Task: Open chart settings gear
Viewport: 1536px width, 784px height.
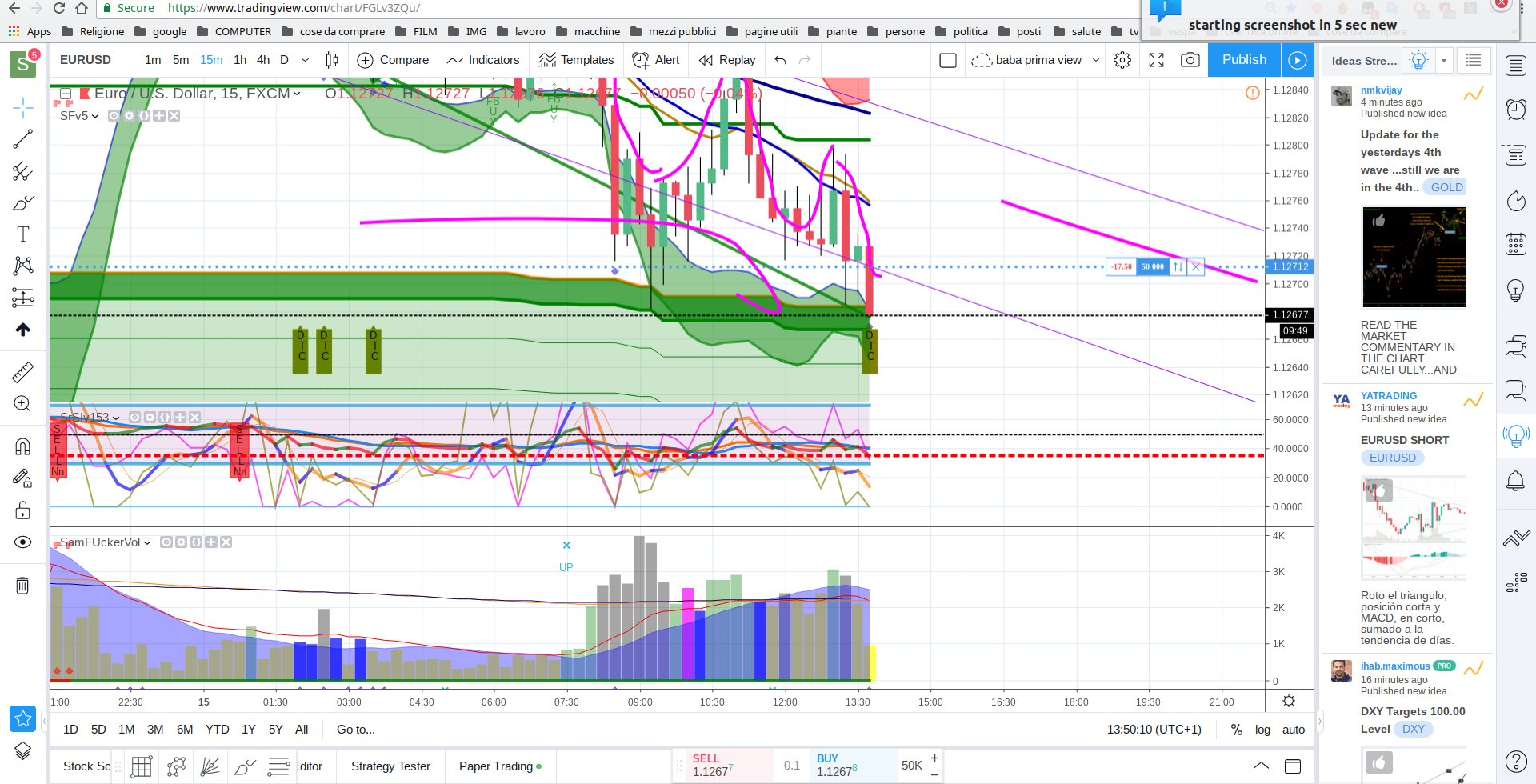Action: [x=1122, y=60]
